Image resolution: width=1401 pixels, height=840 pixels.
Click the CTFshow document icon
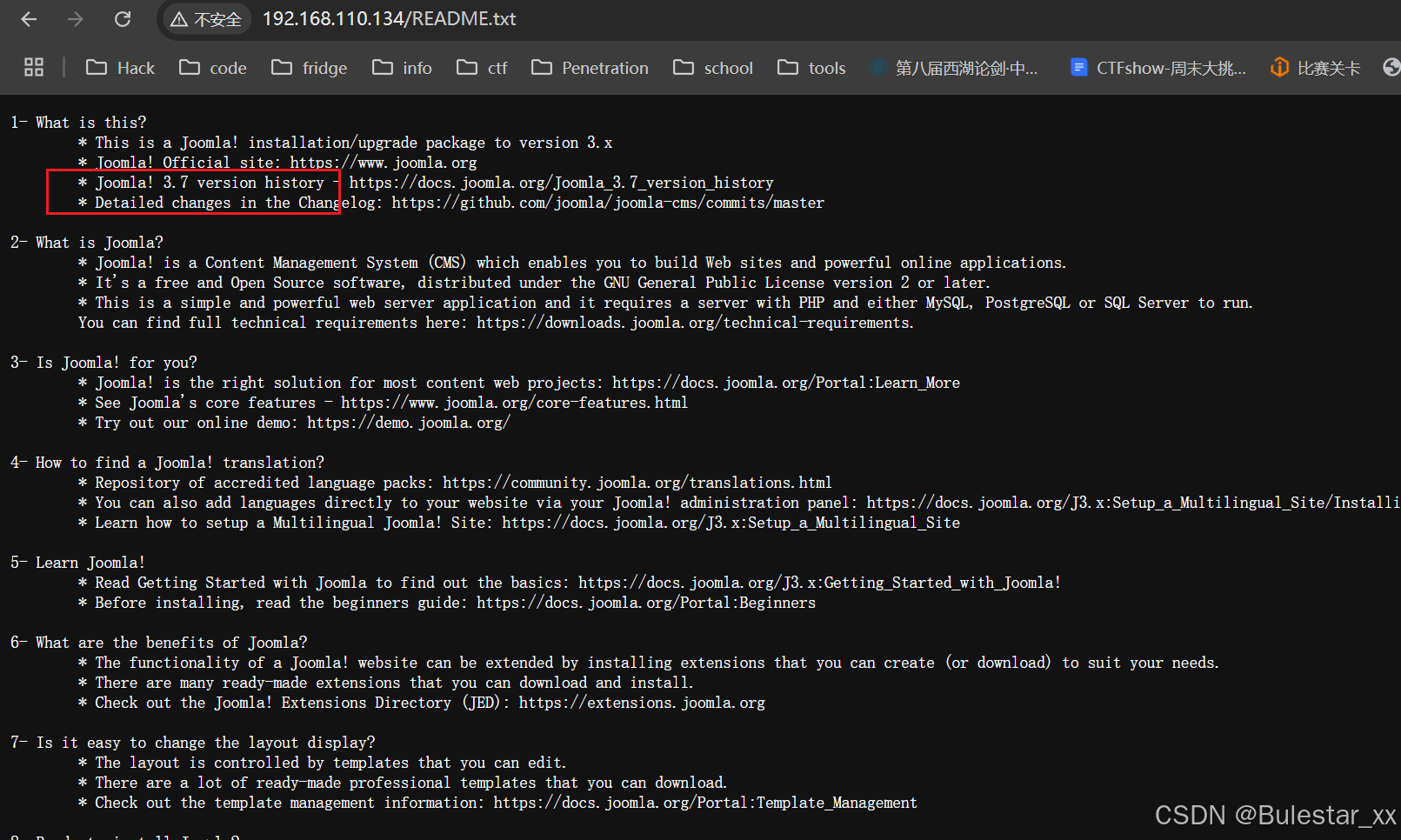(x=1078, y=67)
